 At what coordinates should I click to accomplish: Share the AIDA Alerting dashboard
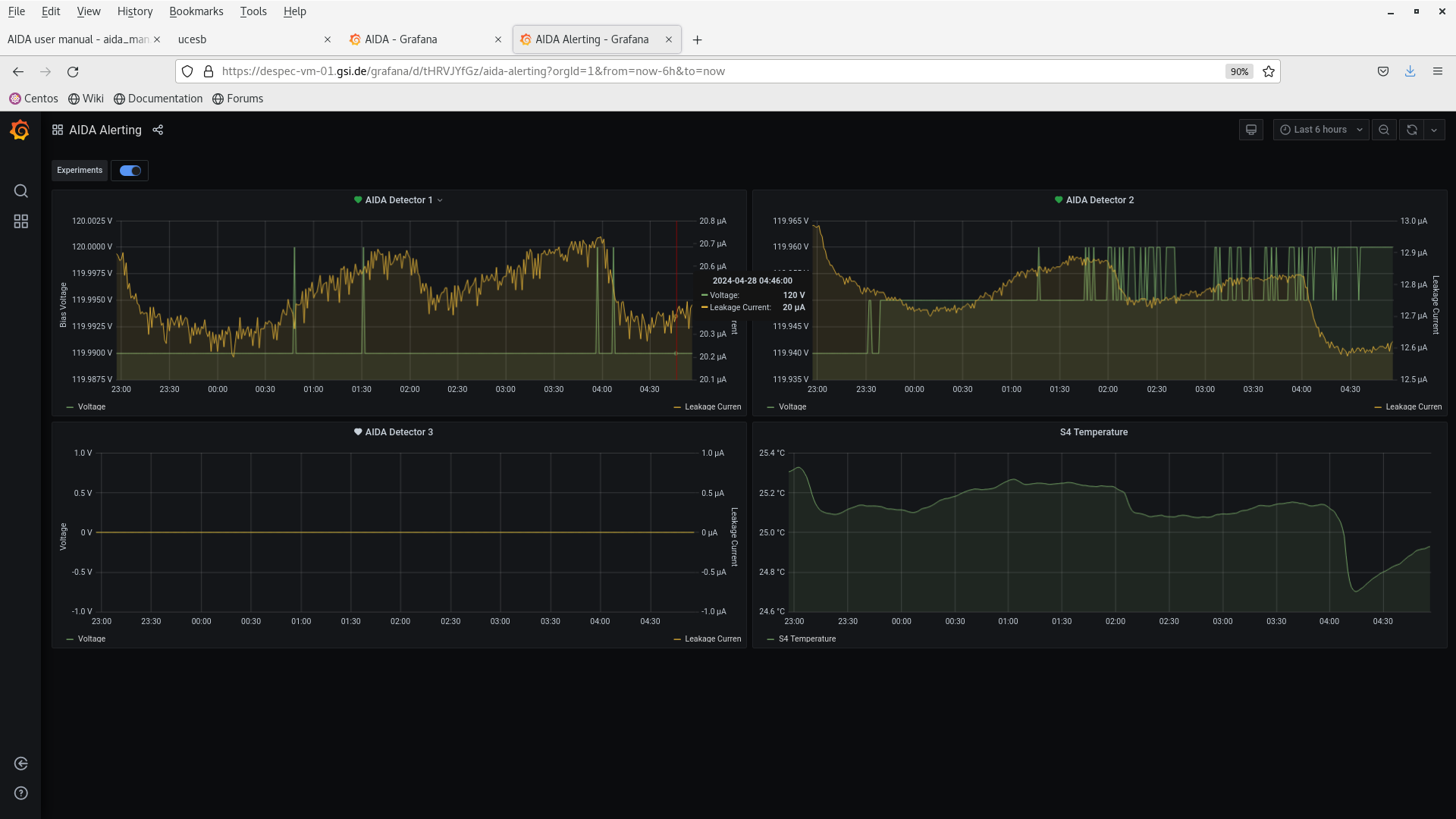(x=158, y=130)
